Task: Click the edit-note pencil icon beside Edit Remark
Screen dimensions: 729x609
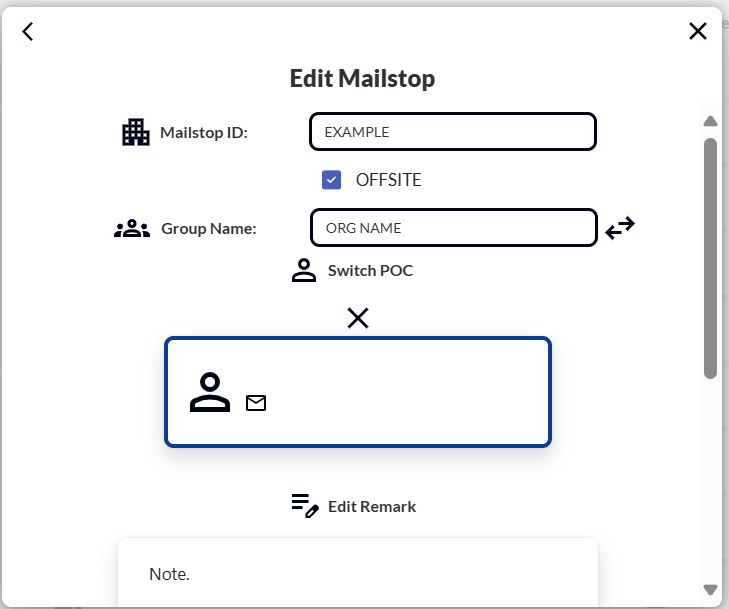Action: (305, 506)
